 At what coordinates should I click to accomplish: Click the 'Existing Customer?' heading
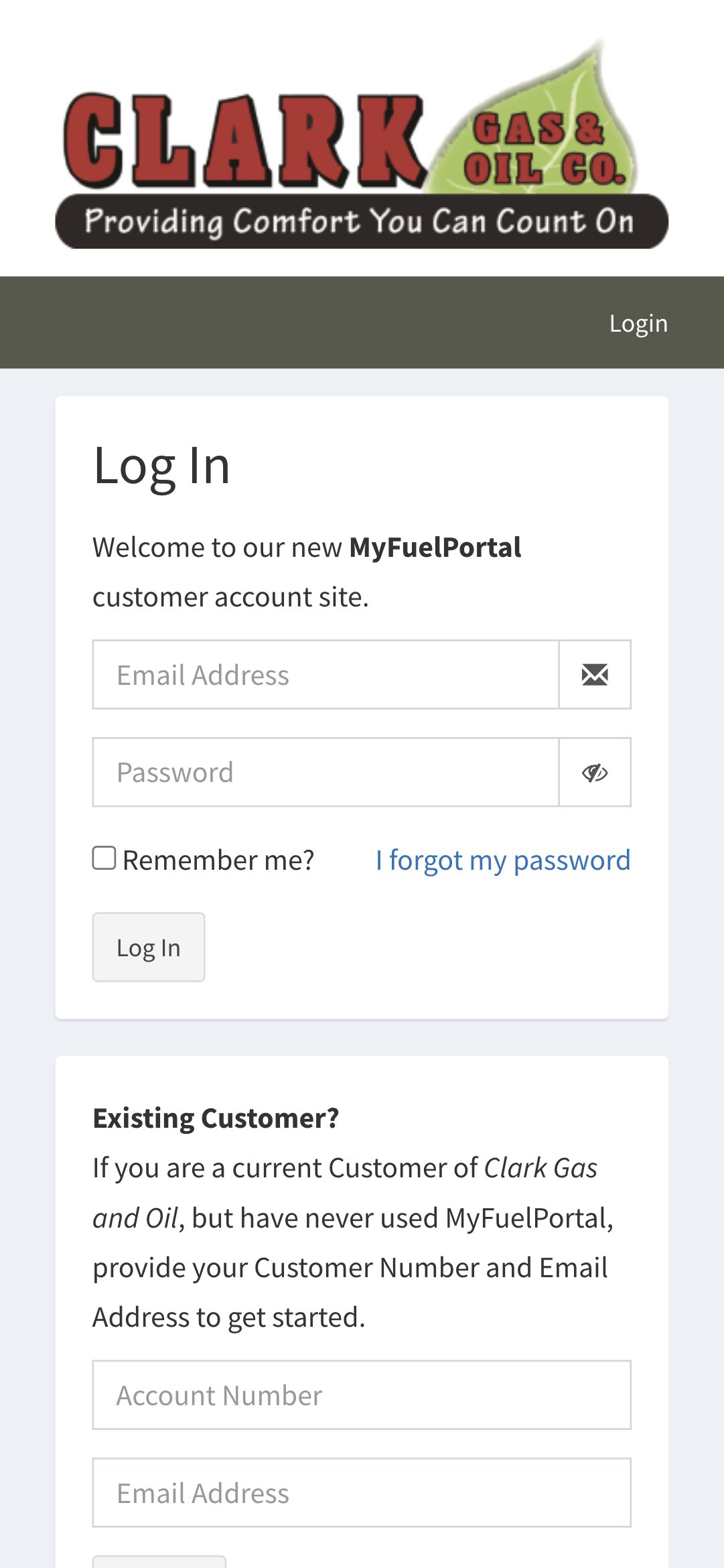click(216, 1118)
